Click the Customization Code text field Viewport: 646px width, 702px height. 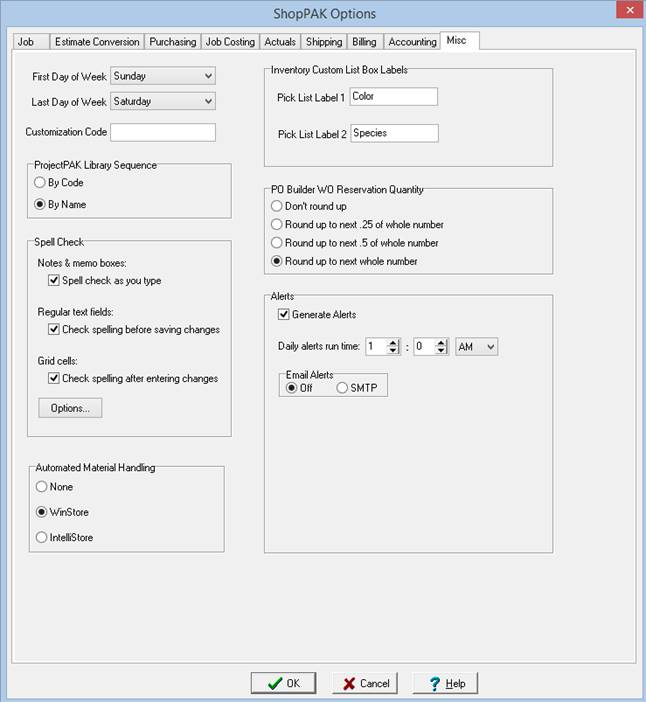(x=163, y=132)
